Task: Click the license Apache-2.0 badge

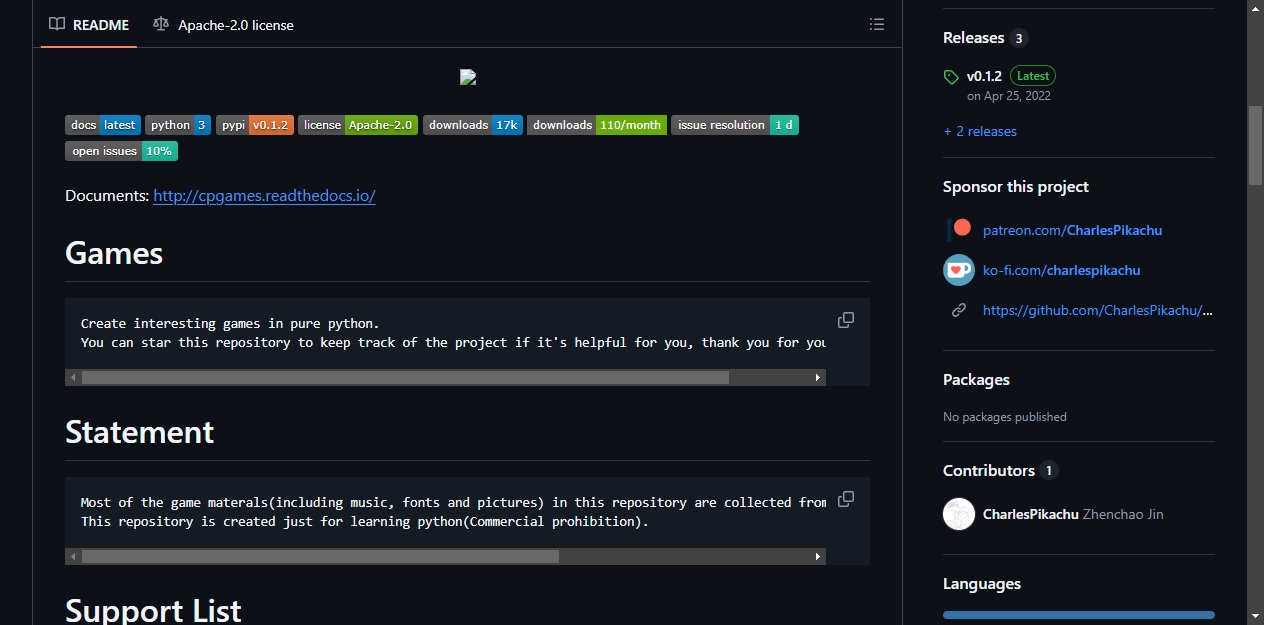Action: point(358,125)
